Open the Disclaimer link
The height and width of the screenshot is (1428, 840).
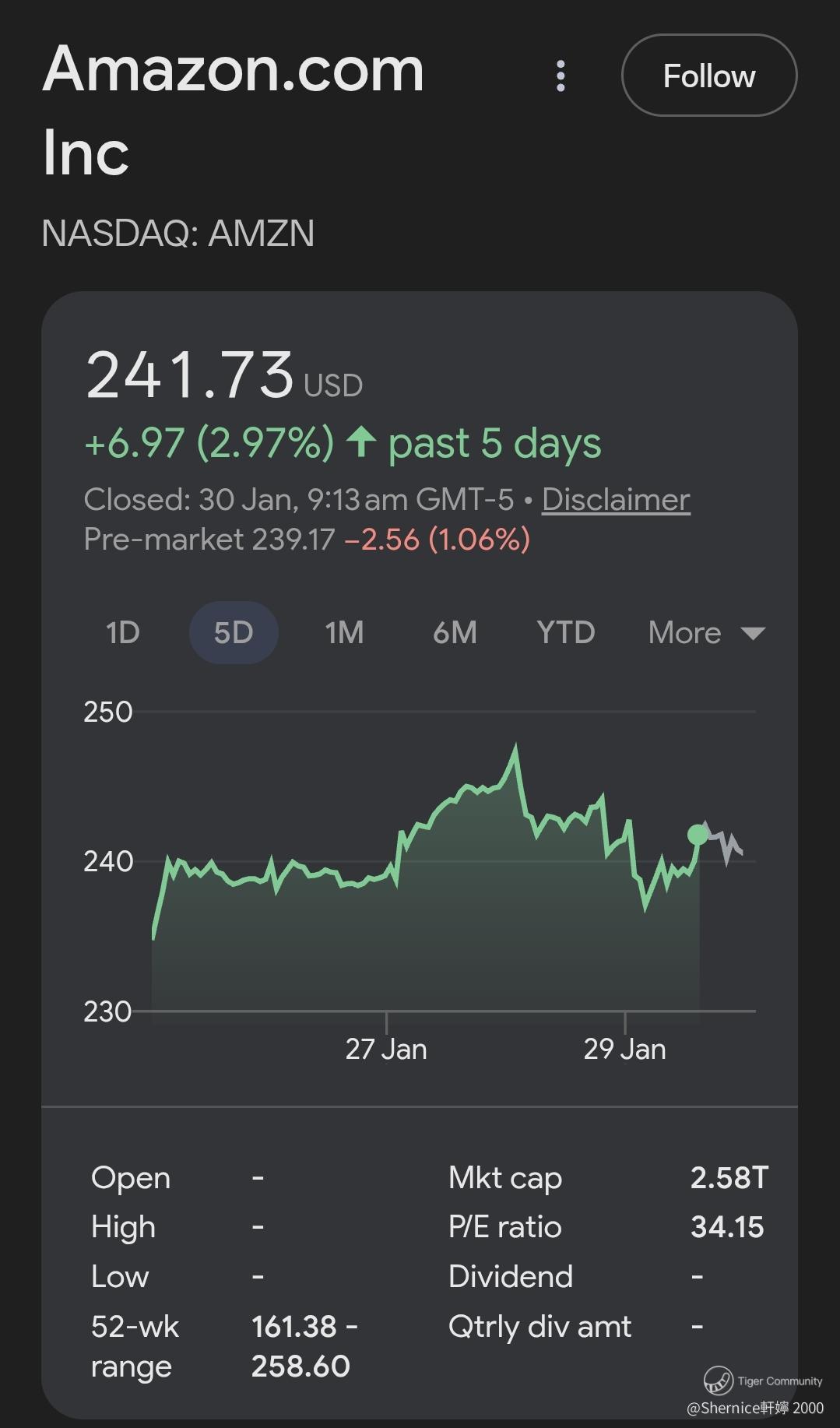point(616,500)
